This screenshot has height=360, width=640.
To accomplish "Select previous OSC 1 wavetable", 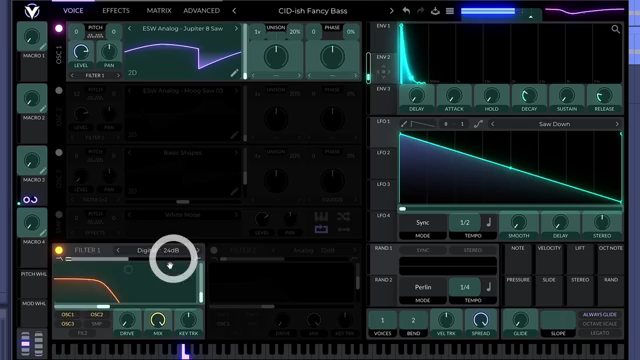I will [x=129, y=29].
